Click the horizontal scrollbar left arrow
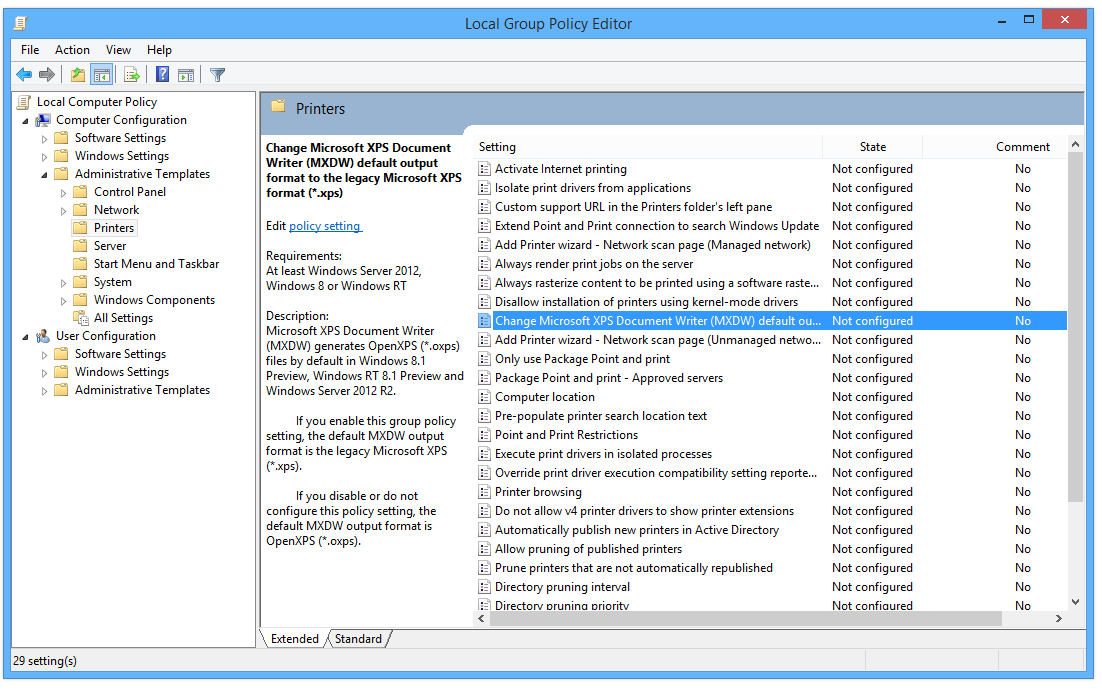Screen dimensions: 1102x692 [x=481, y=619]
